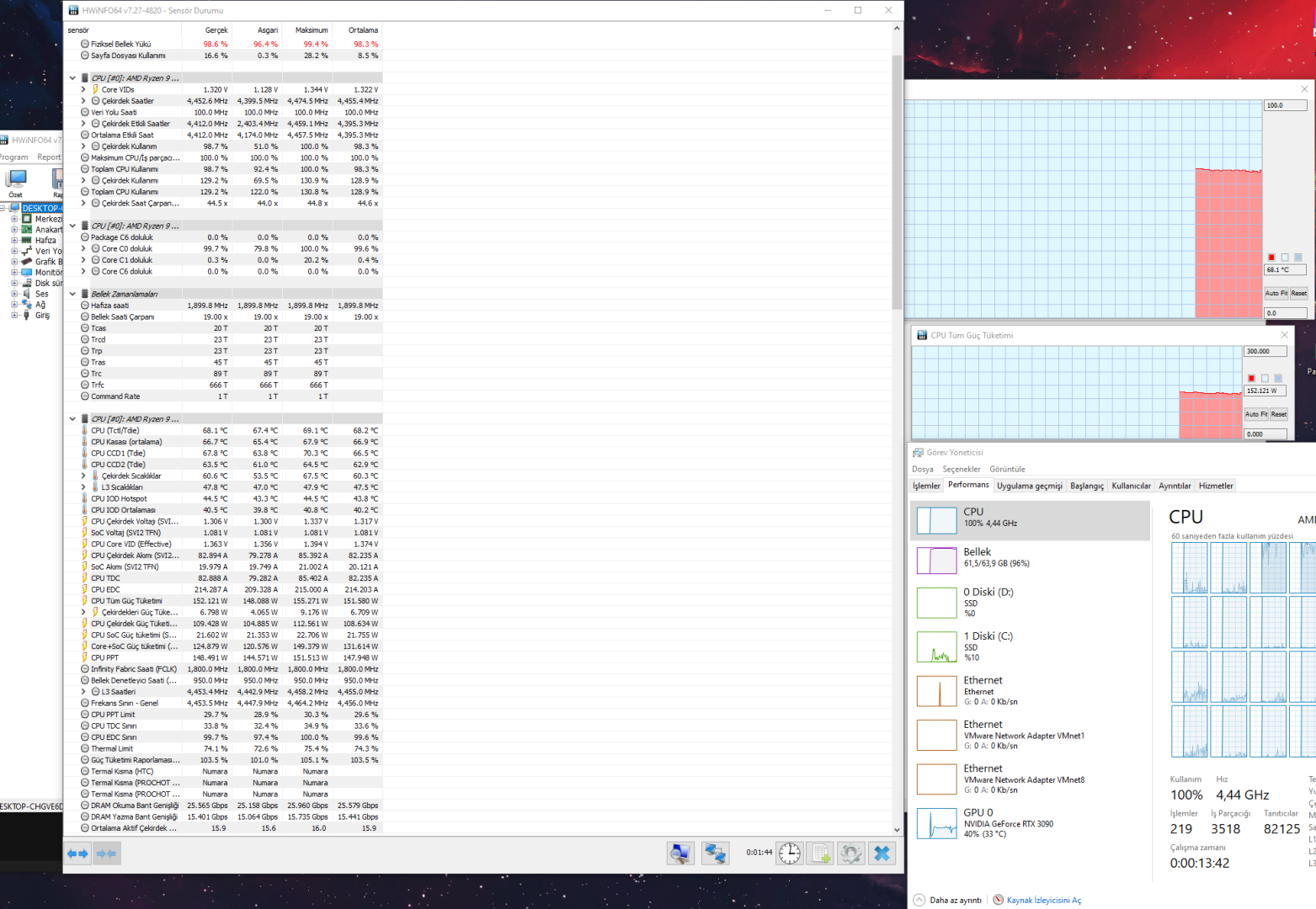Viewport: 1316px width, 909px height.
Task: Click the Grafik graphics card tree icon
Action: click(x=27, y=262)
